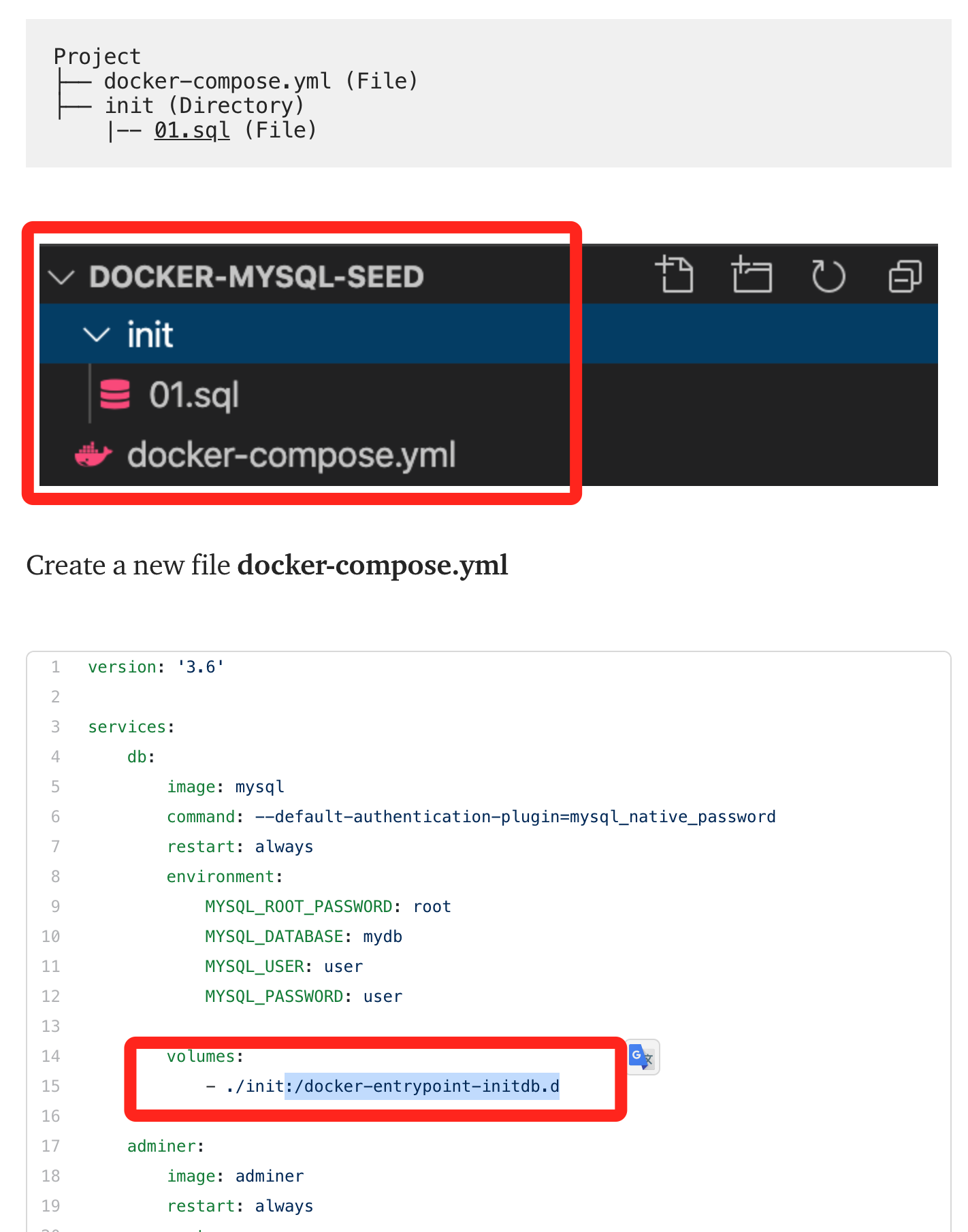The width and height of the screenshot is (968, 1232).
Task: Open the underlined 01.sql link in project tree
Action: (x=192, y=130)
